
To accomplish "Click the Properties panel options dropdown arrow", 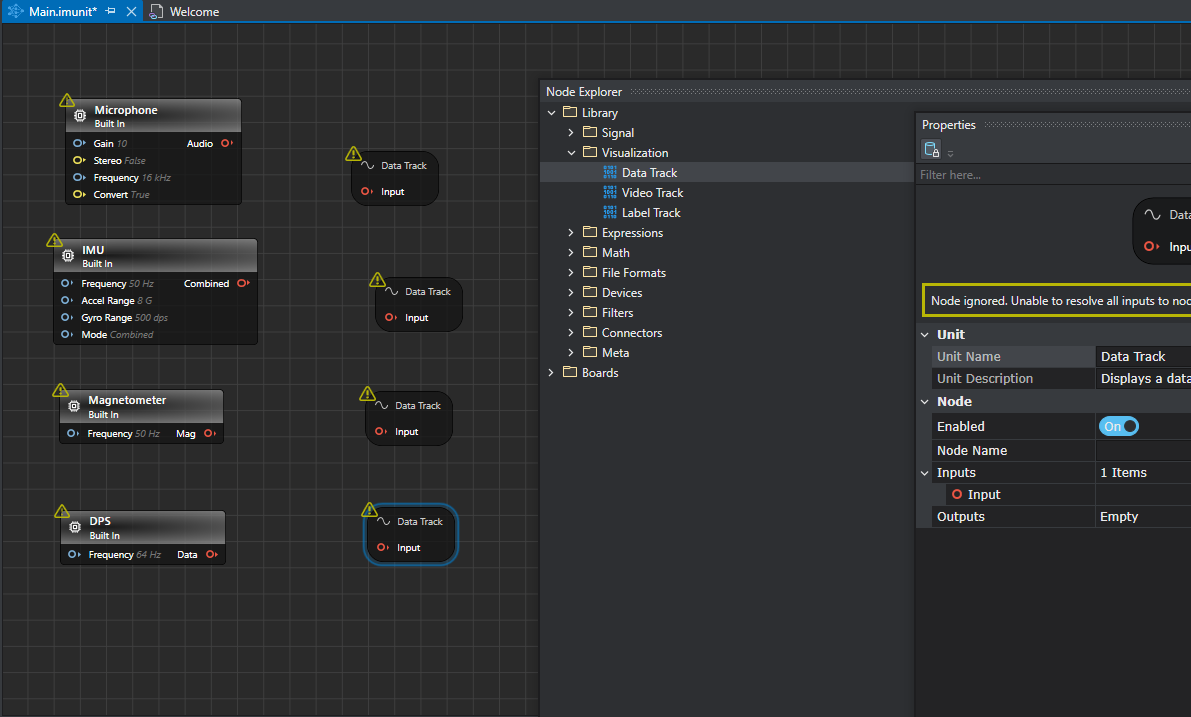I will (950, 153).
